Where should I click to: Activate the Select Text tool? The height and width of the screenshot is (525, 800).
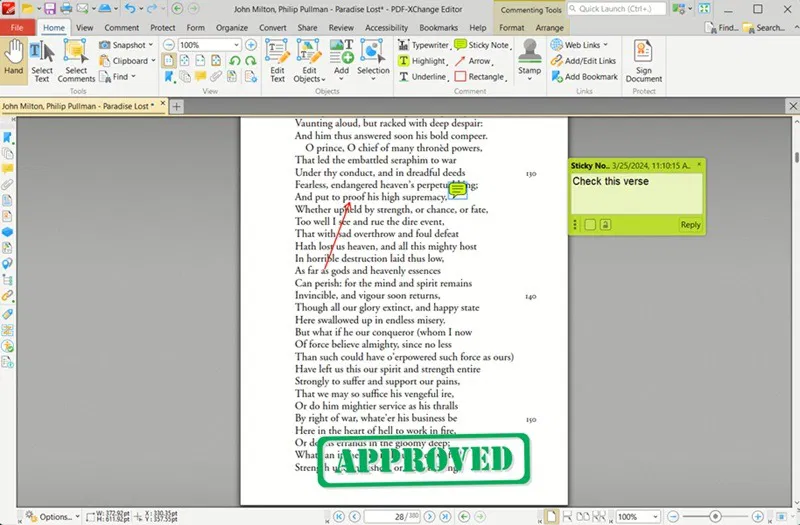click(42, 61)
